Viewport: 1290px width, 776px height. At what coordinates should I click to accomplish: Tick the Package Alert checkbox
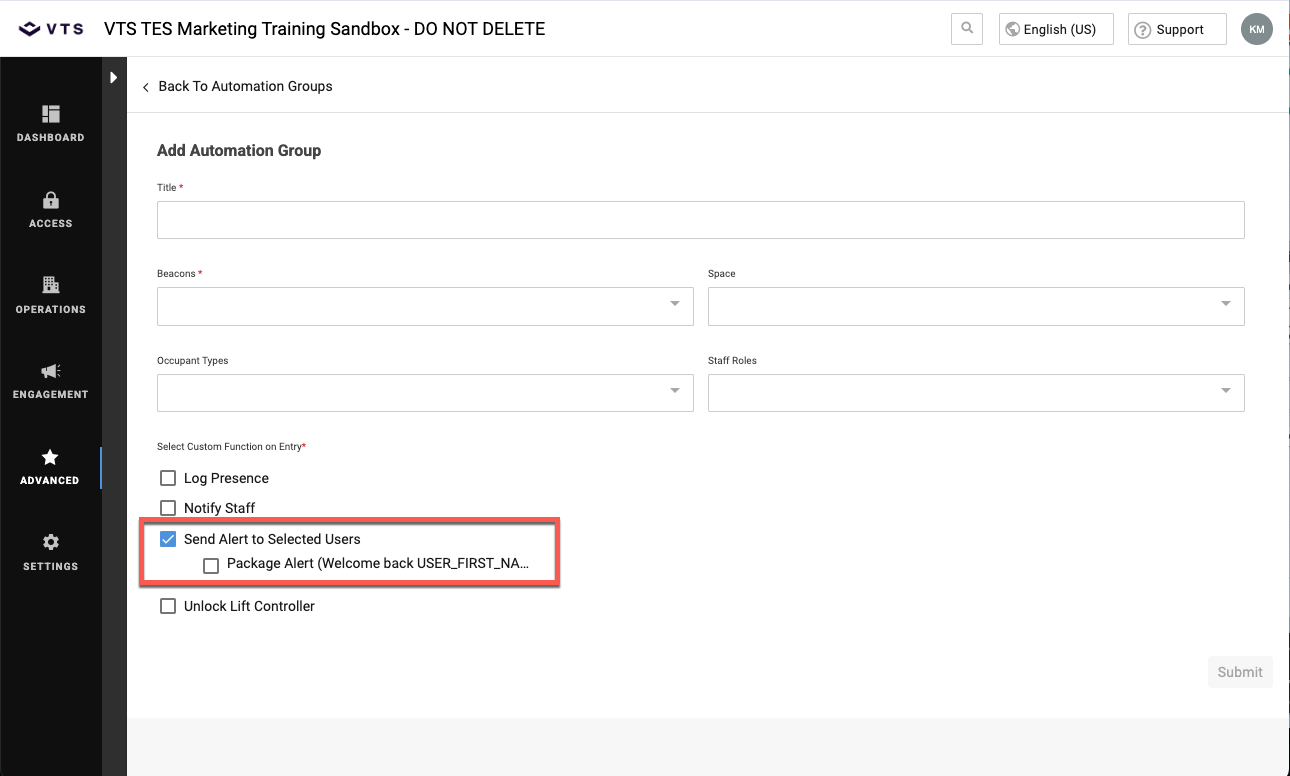pos(211,566)
